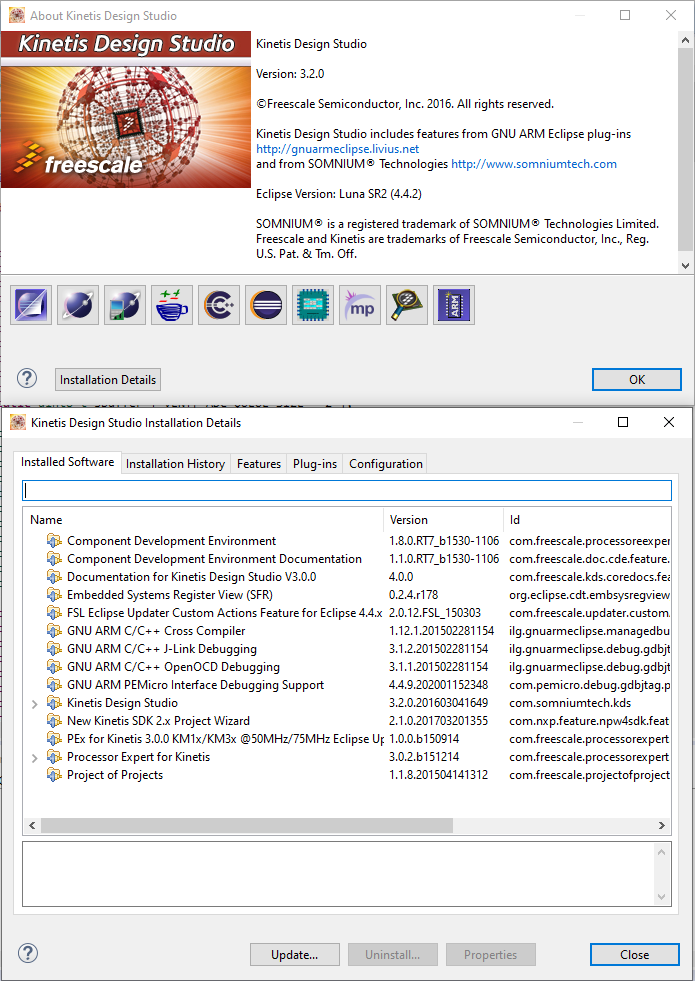Click id 'com.somniumtech.kds' cell
This screenshot has height=981, width=695.
tap(570, 703)
